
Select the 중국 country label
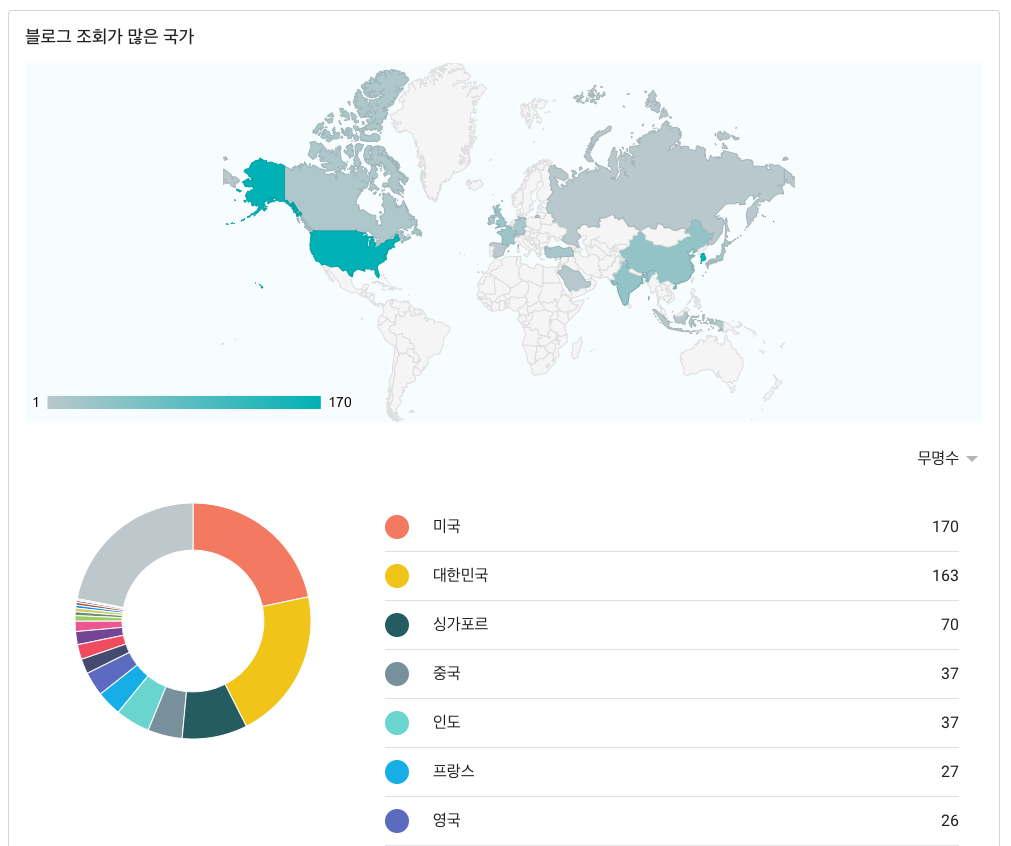[446, 673]
